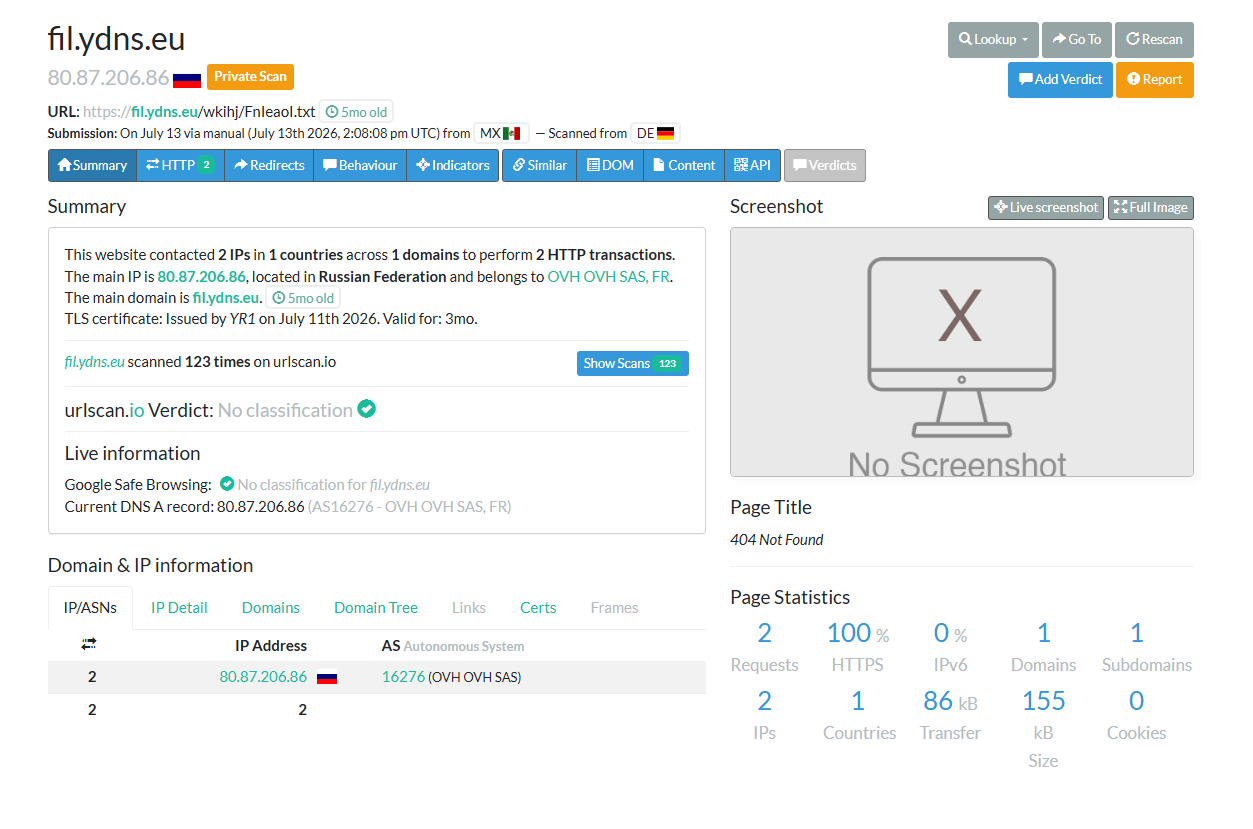Screen dimensions: 1253x829
Task: Add a verdict using Add Verdict
Action: coord(1060,80)
